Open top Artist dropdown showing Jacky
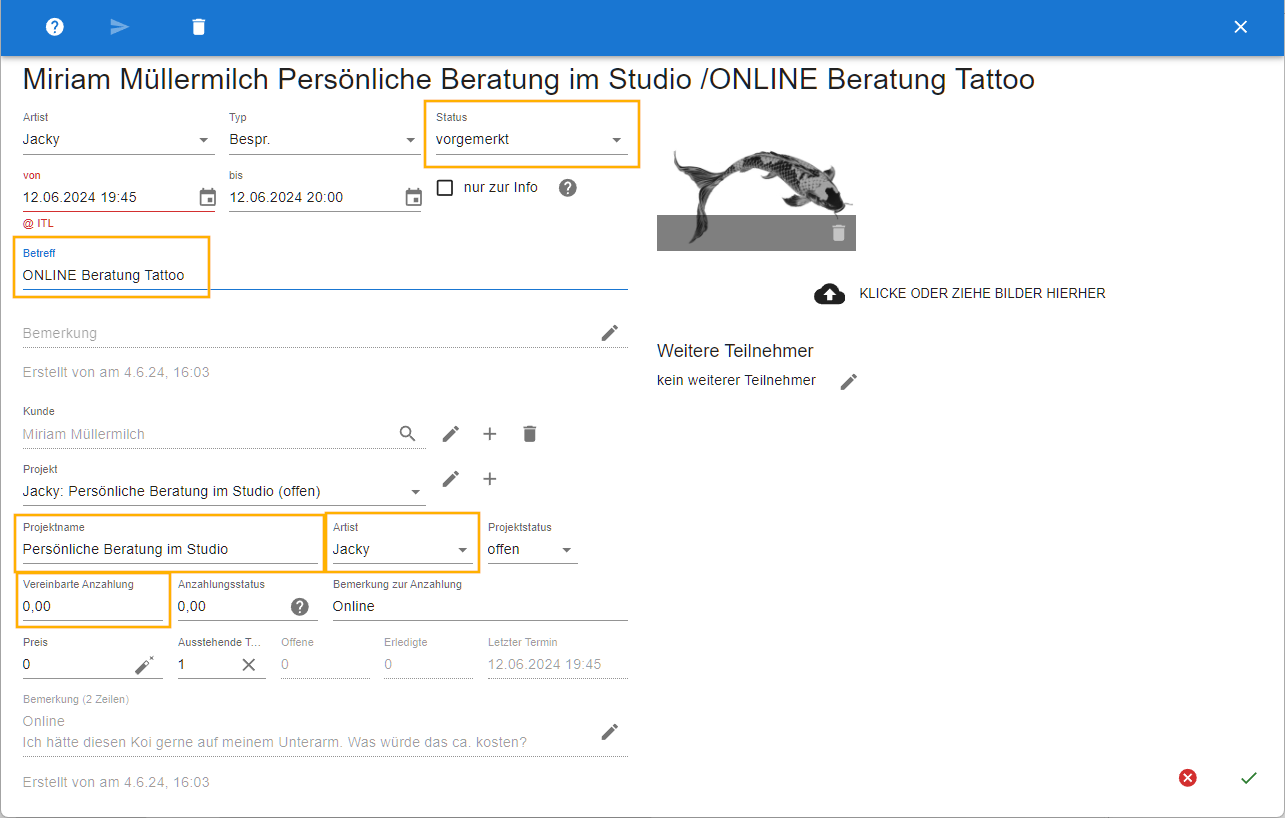 (119, 140)
